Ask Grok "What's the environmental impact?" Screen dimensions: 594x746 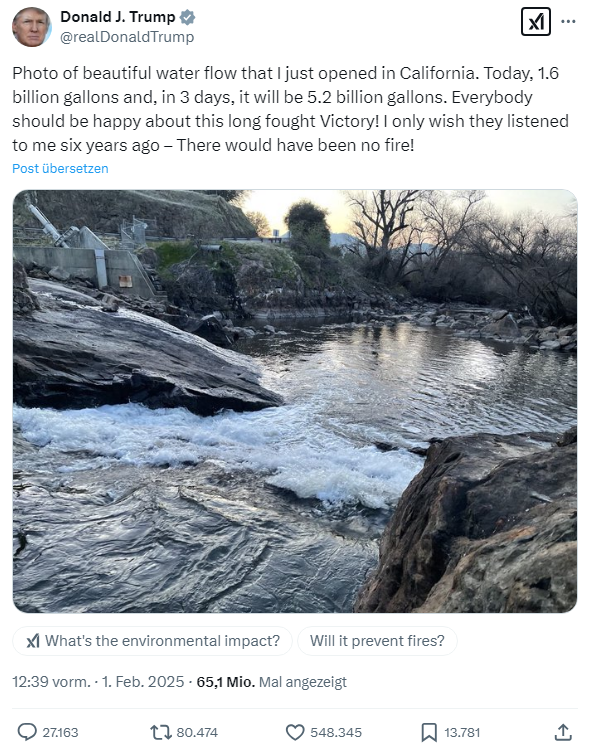point(152,641)
